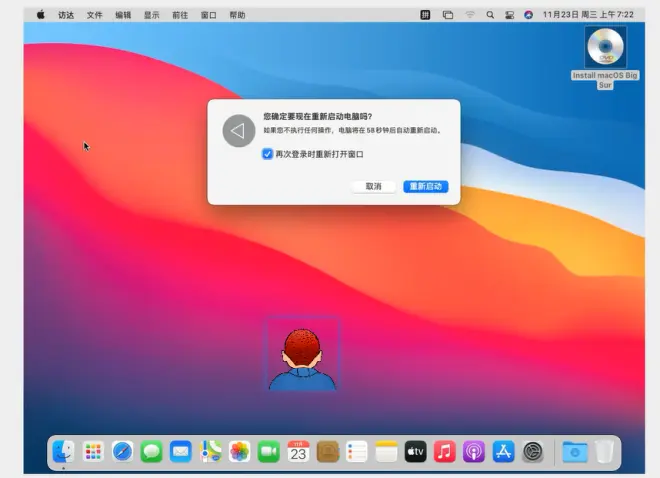Open Notes app in the Dock

[386, 452]
